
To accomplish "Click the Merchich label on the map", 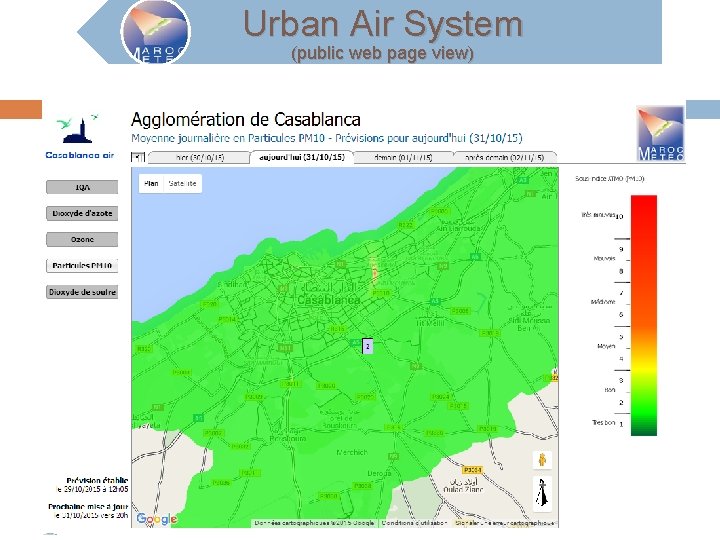I will pos(352,453).
